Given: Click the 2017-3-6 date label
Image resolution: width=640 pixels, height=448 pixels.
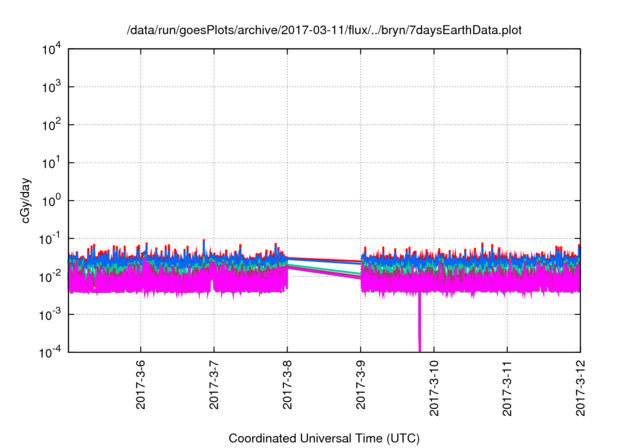Looking at the screenshot, I should point(140,384).
